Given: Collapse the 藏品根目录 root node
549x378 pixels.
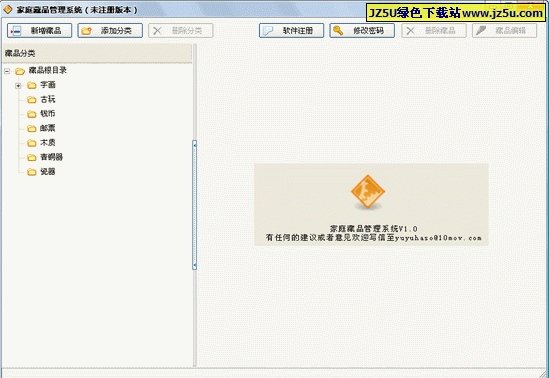Looking at the screenshot, I should pos(7,71).
